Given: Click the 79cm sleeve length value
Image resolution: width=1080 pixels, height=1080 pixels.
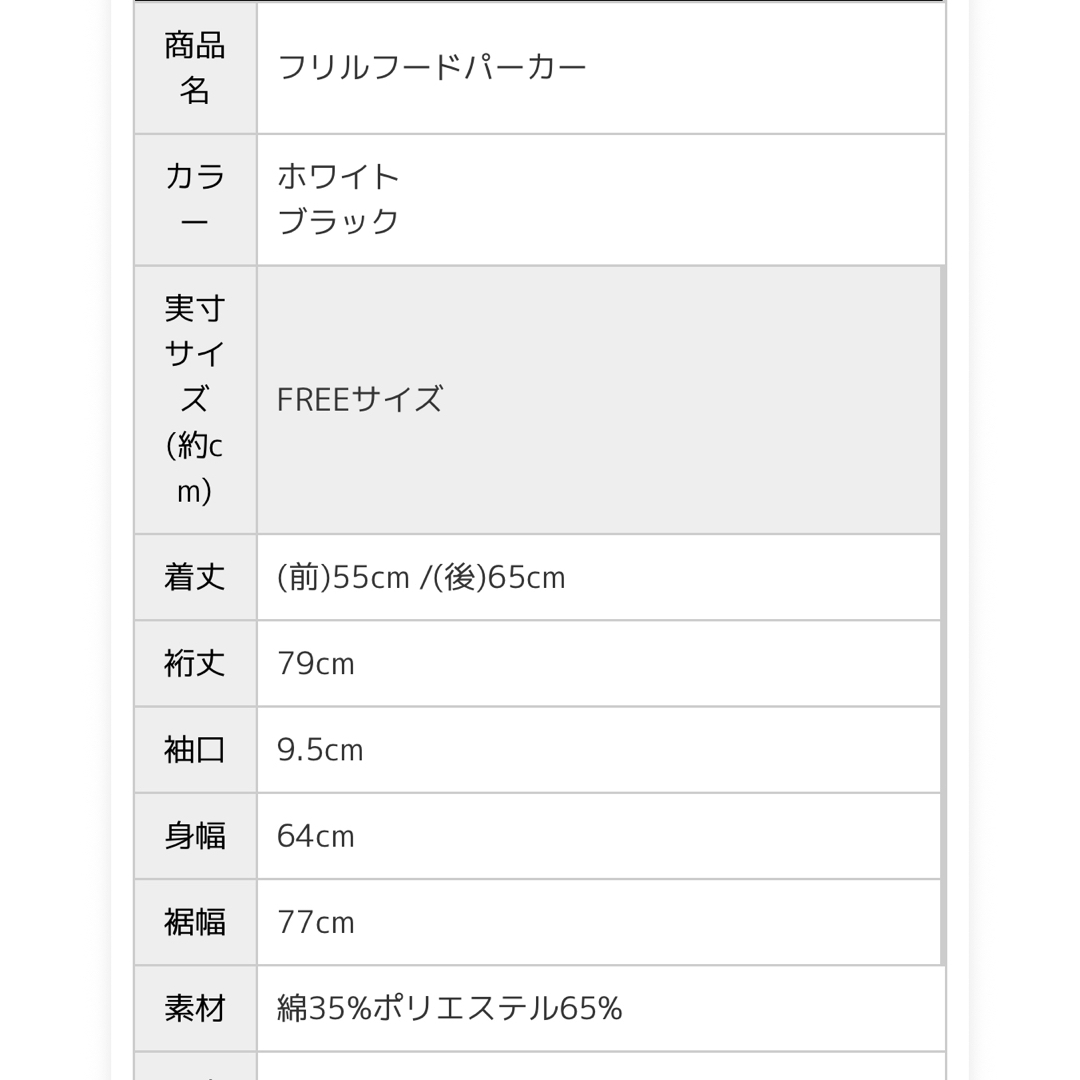Looking at the screenshot, I should click(x=315, y=664).
